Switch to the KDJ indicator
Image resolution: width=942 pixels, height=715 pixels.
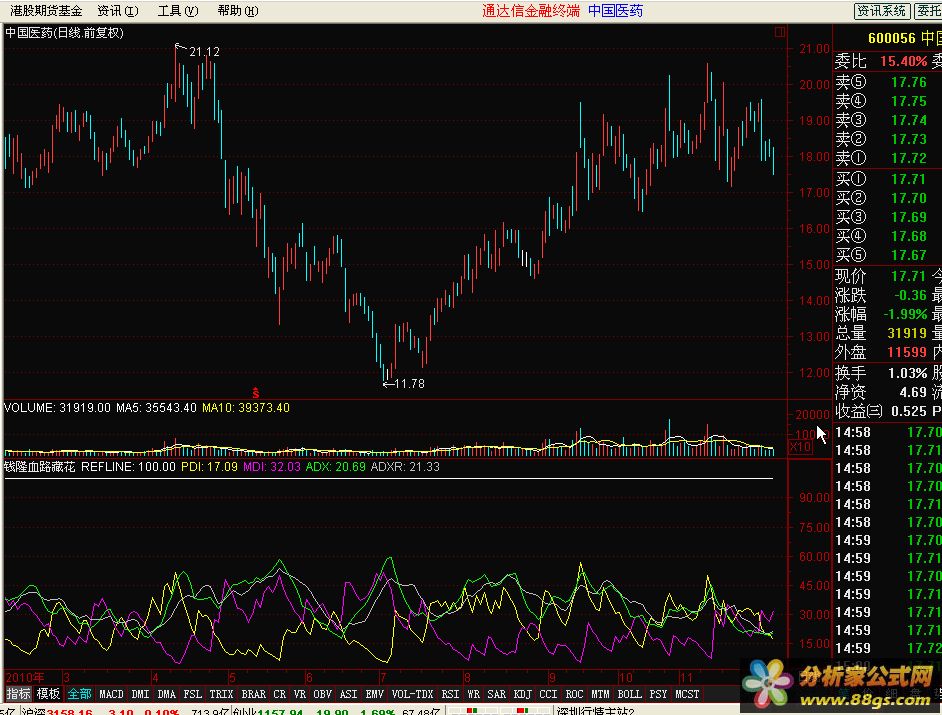click(522, 694)
